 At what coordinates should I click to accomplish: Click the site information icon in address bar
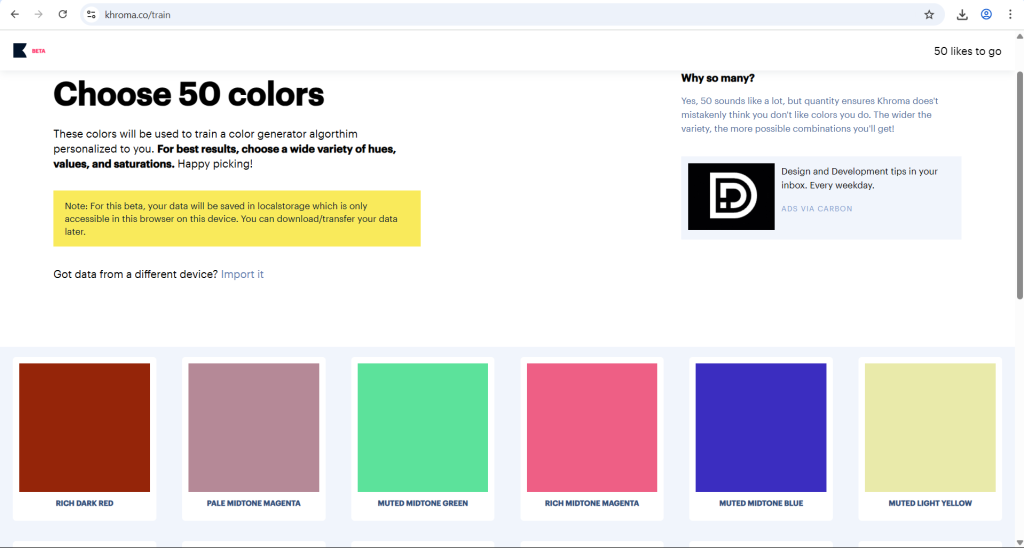point(91,15)
